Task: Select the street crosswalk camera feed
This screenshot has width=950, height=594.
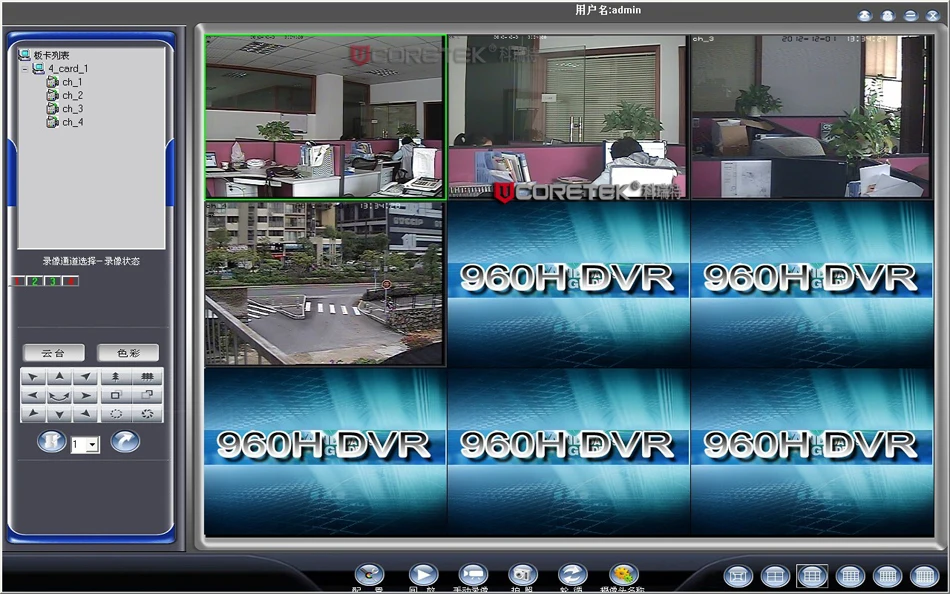Action: [x=324, y=284]
